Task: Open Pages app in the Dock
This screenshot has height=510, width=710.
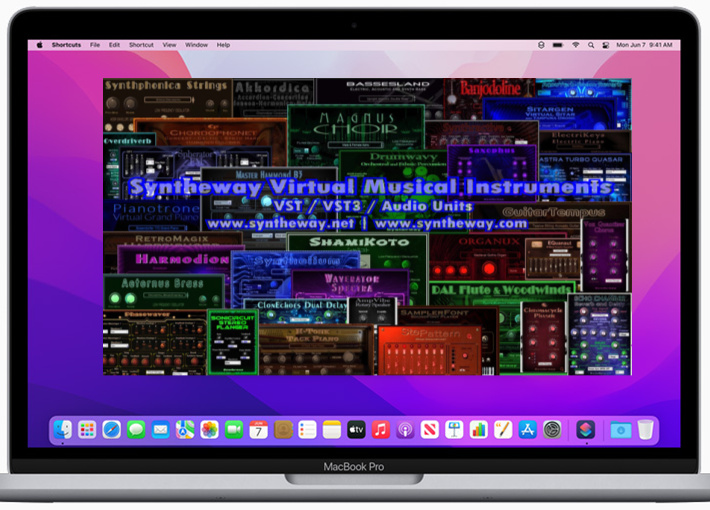Action: (503, 429)
